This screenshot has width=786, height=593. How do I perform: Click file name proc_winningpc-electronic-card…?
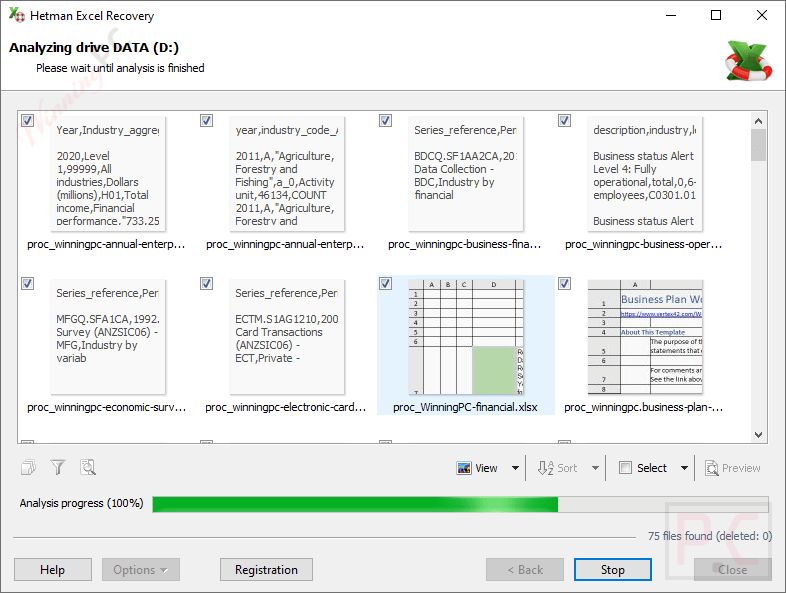286,407
